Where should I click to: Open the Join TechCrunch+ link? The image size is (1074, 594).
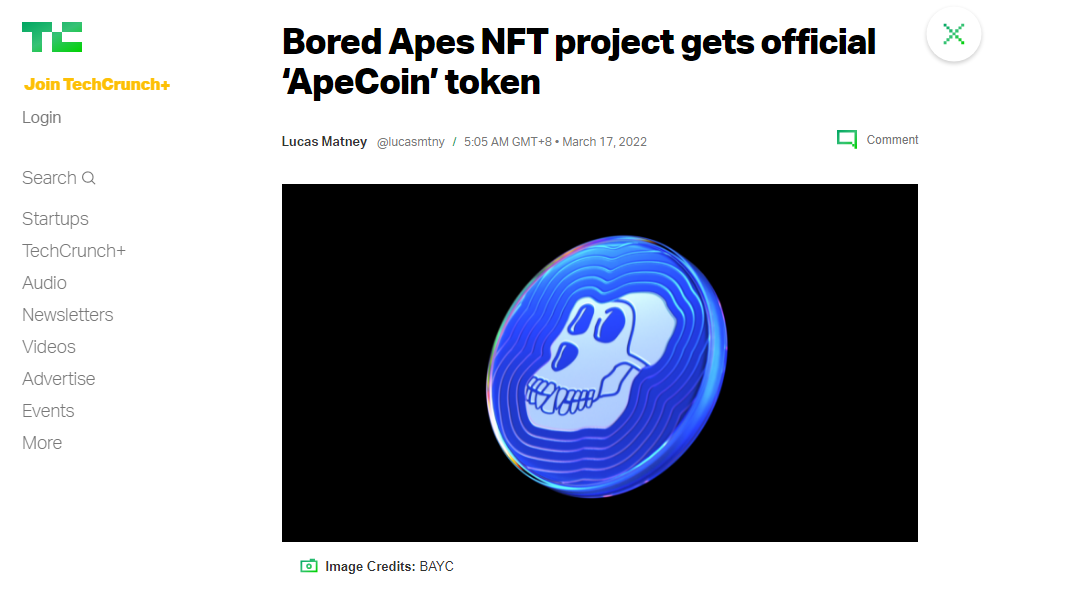point(97,84)
